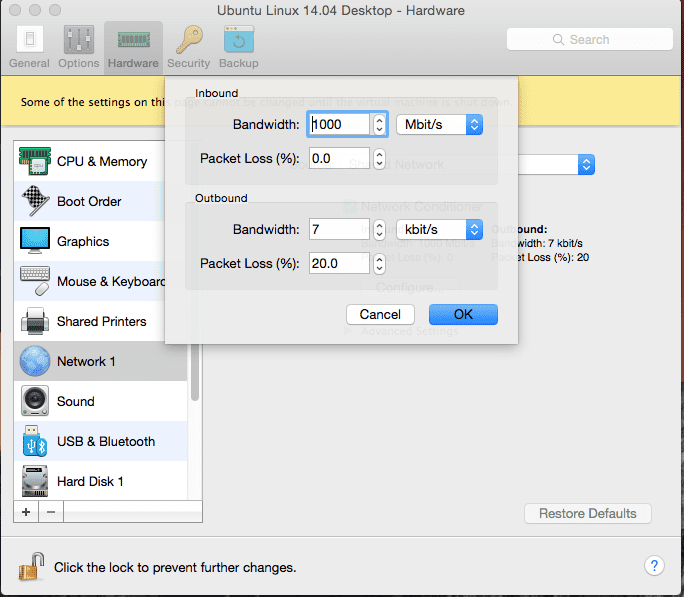Screen dimensions: 684x597
Task: Click the padlock icon to prevent changes
Action: point(31,566)
